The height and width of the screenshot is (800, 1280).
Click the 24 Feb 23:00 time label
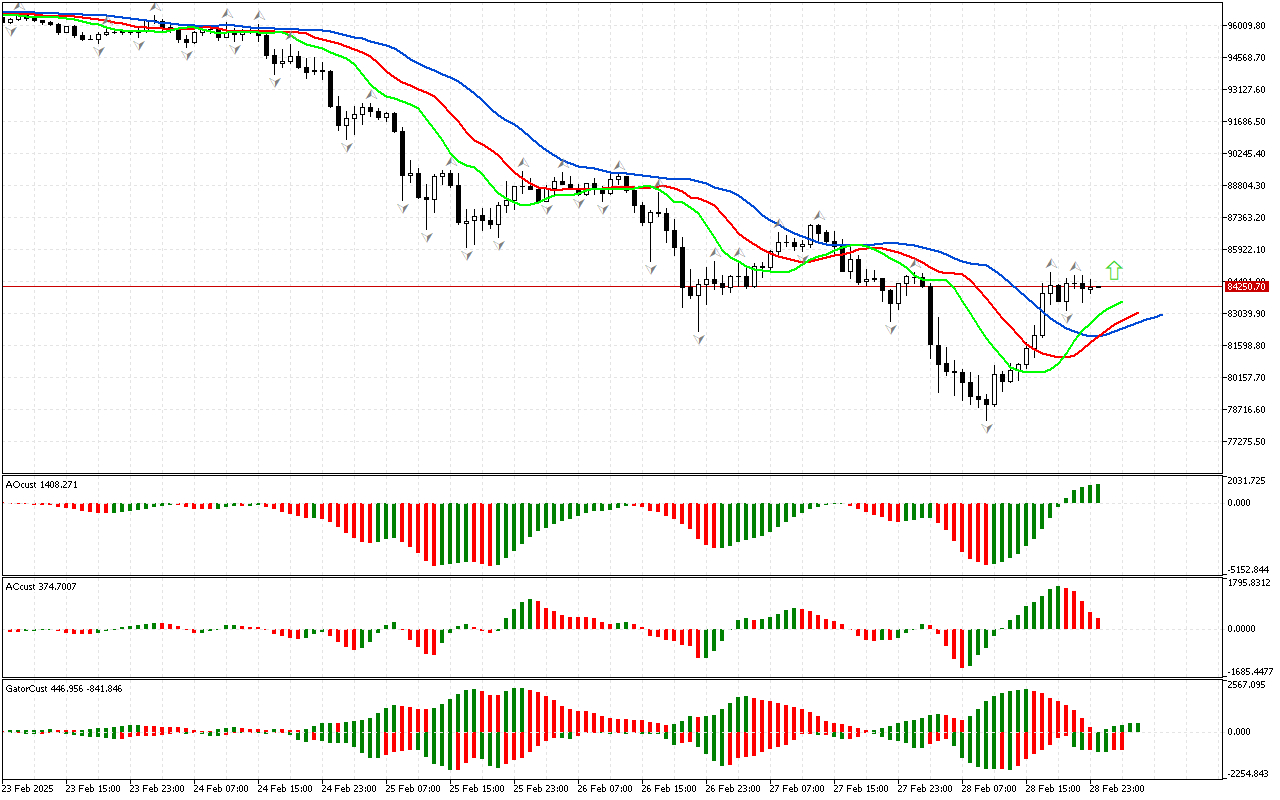pos(349,789)
